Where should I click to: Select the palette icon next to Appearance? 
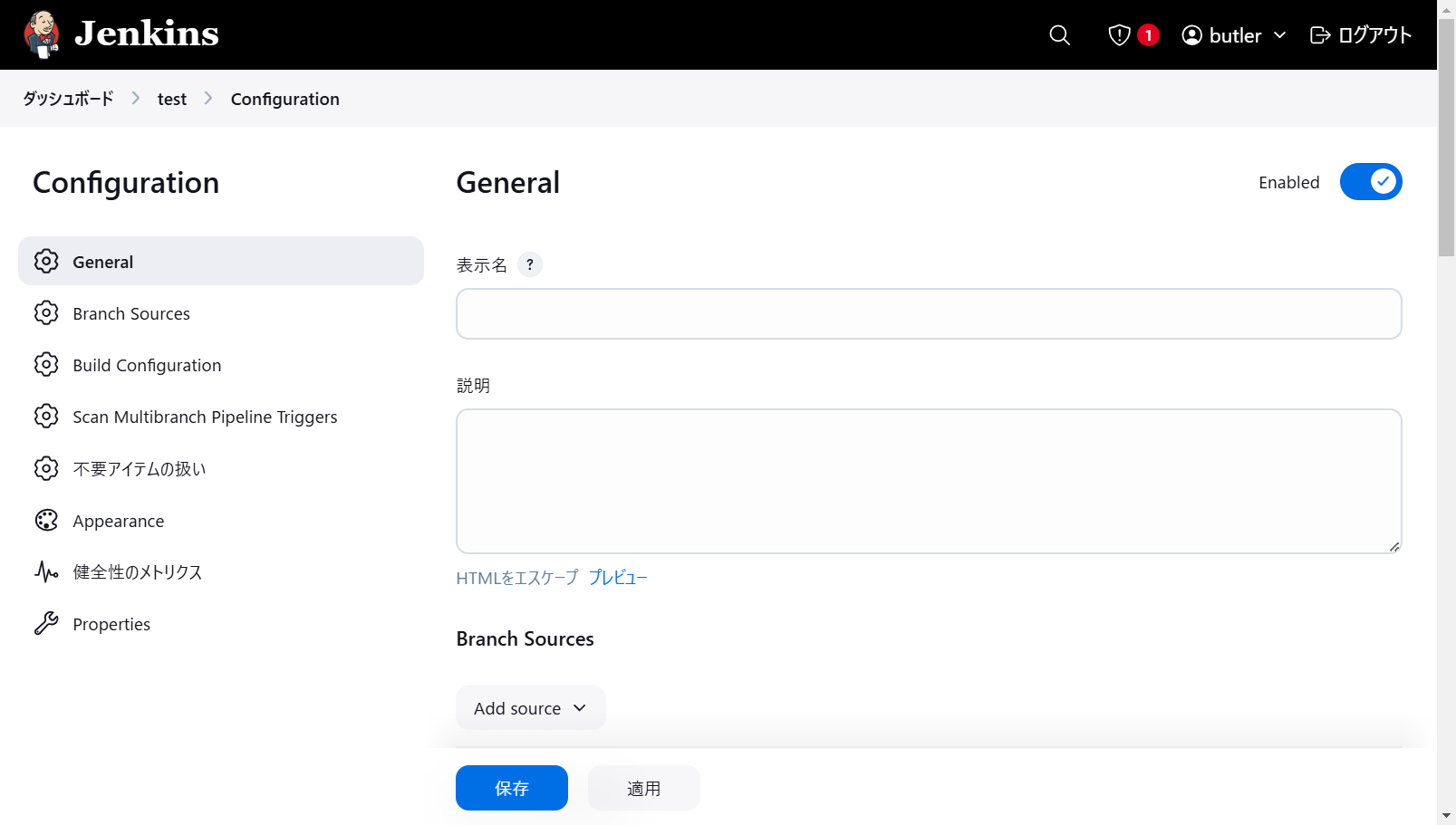[46, 520]
